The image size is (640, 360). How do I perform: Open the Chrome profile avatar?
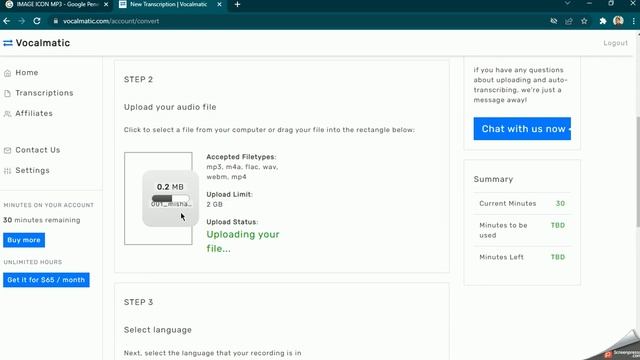point(618,21)
